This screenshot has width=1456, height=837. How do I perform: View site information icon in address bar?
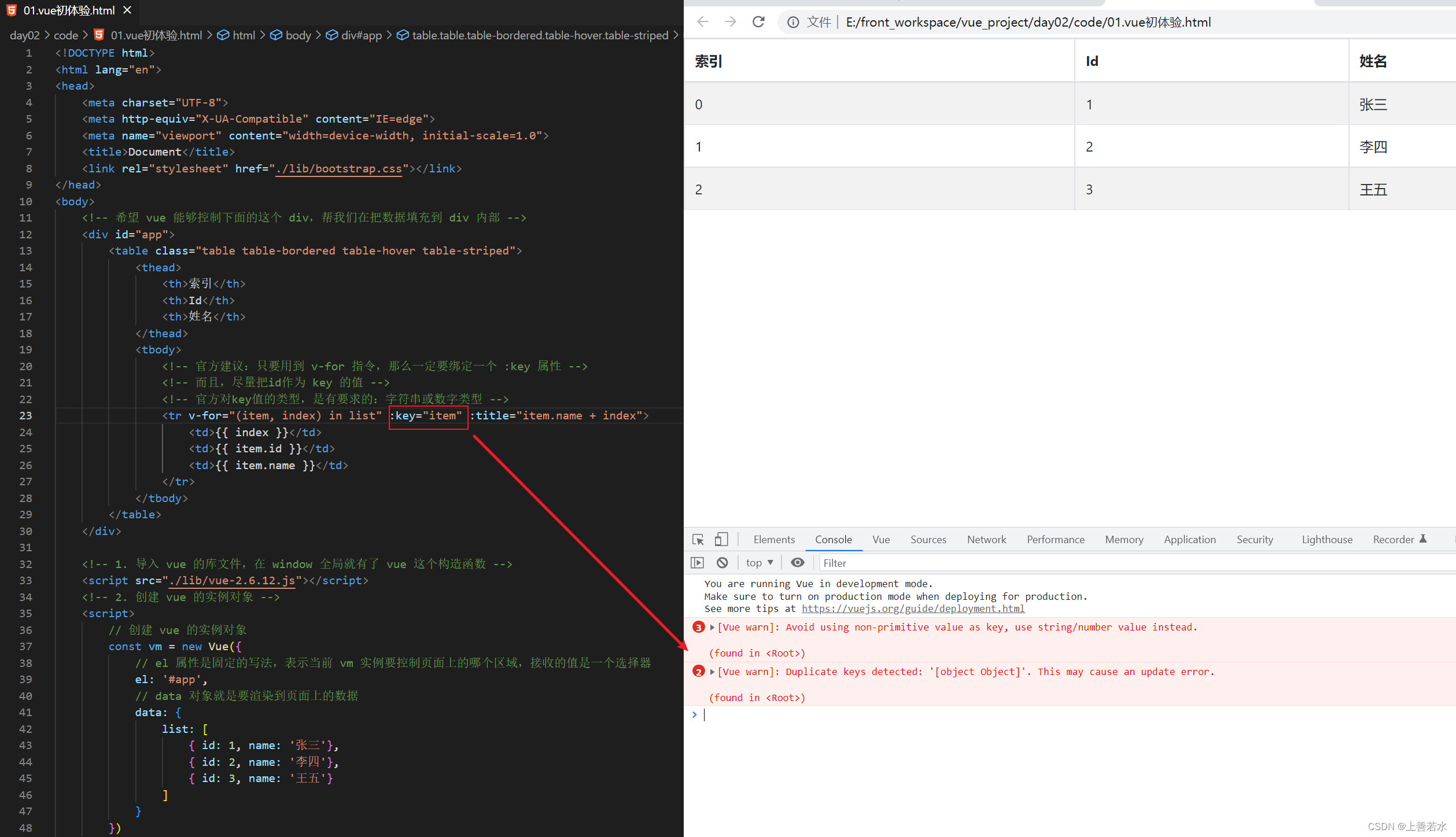tap(793, 22)
